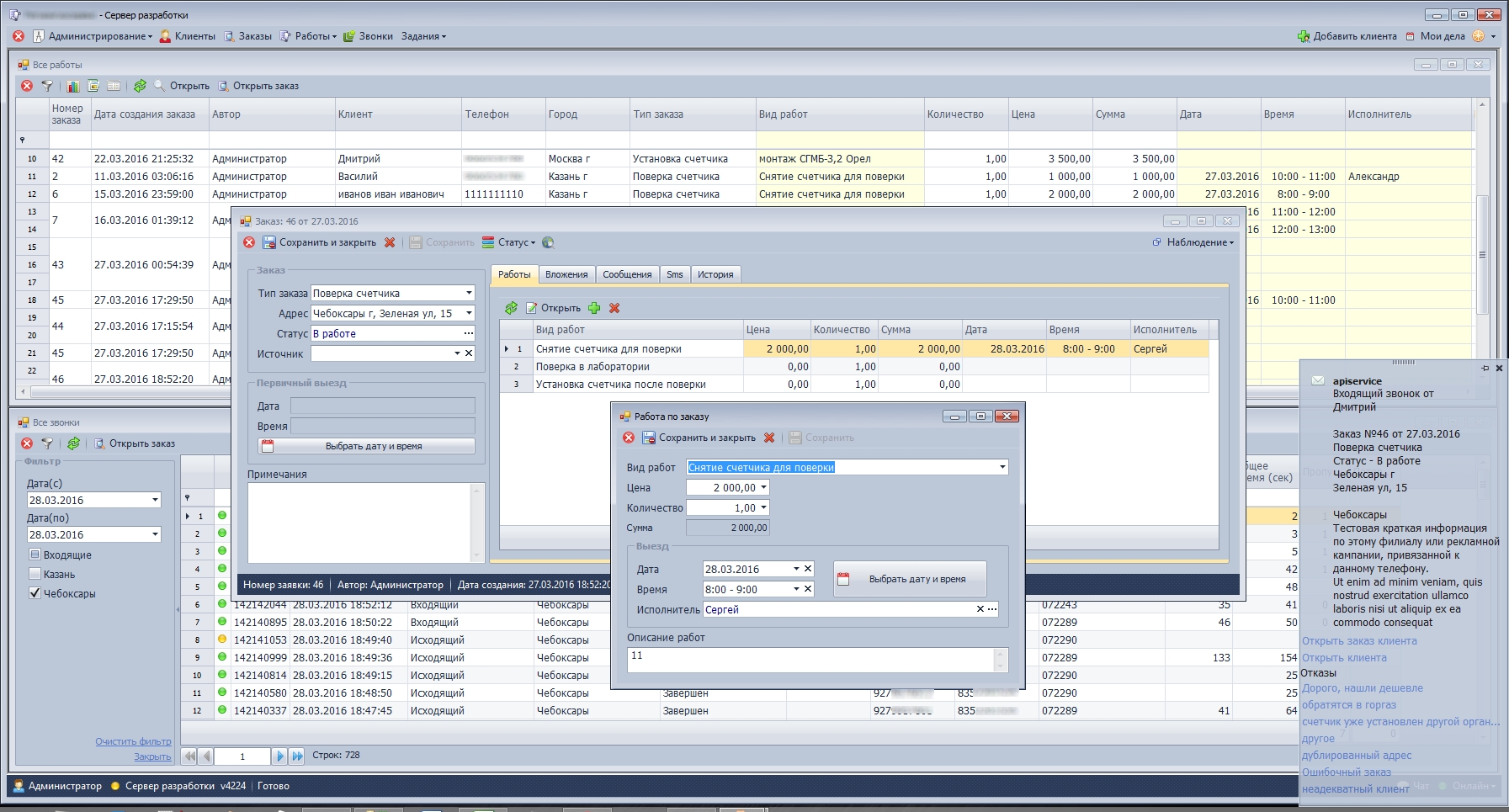Click the red X delete icon in the Заказ 46 toolbar
1509x812 pixels.
390,242
